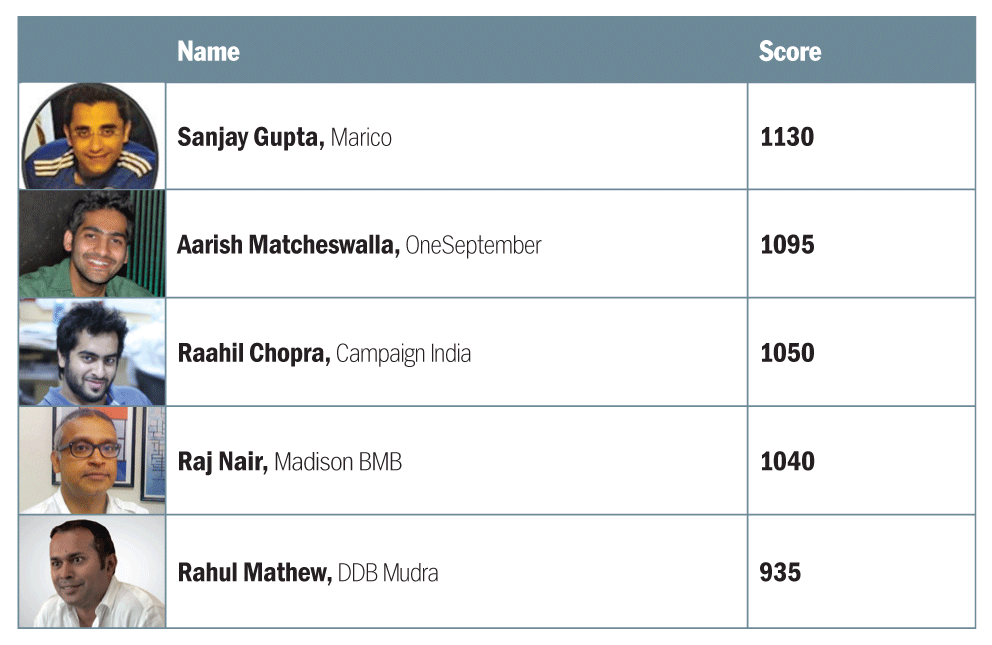Screen dimensions: 992x645
Task: Click the name Aarish Matcheswalla
Action: click(x=288, y=245)
